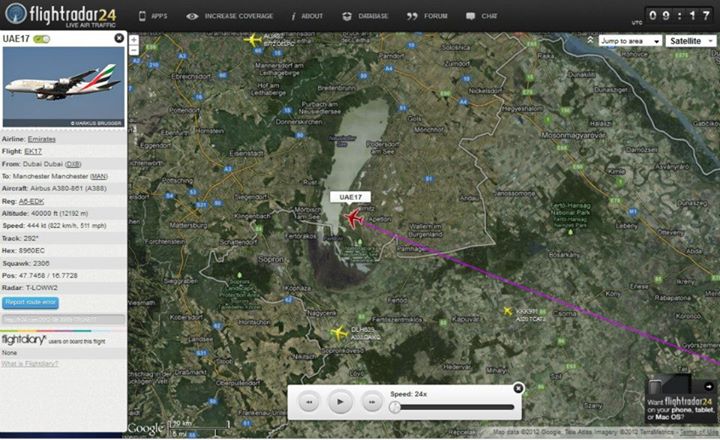Image resolution: width=720 pixels, height=440 pixels.
Task: Open the Satellite map type dropdown
Action: coord(691,41)
